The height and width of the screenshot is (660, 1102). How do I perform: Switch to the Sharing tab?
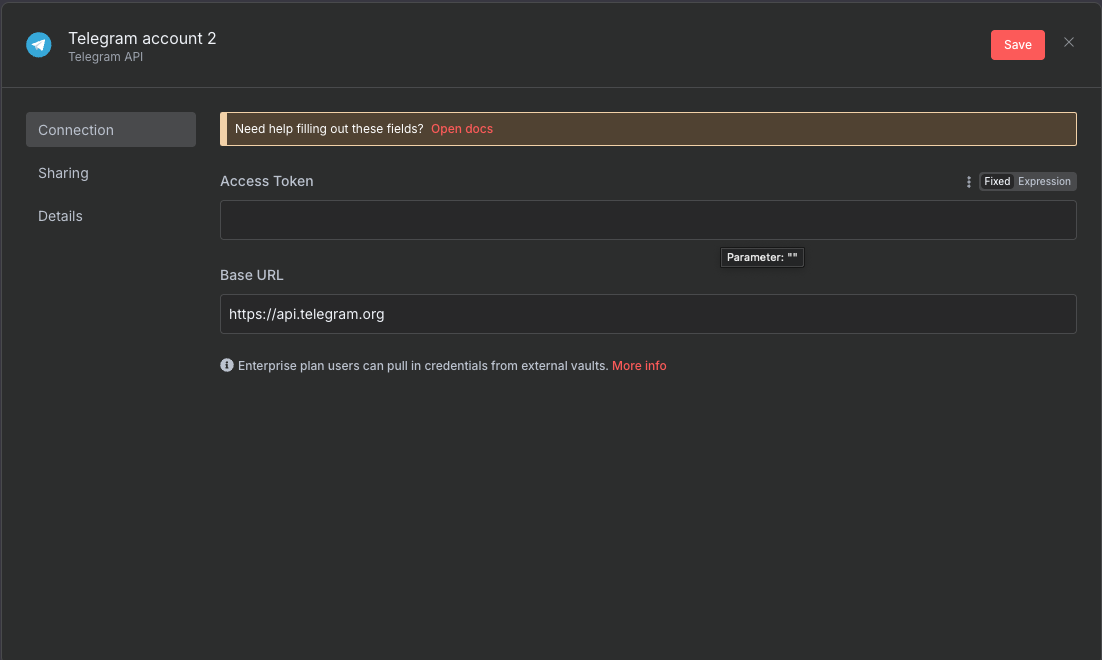(63, 173)
